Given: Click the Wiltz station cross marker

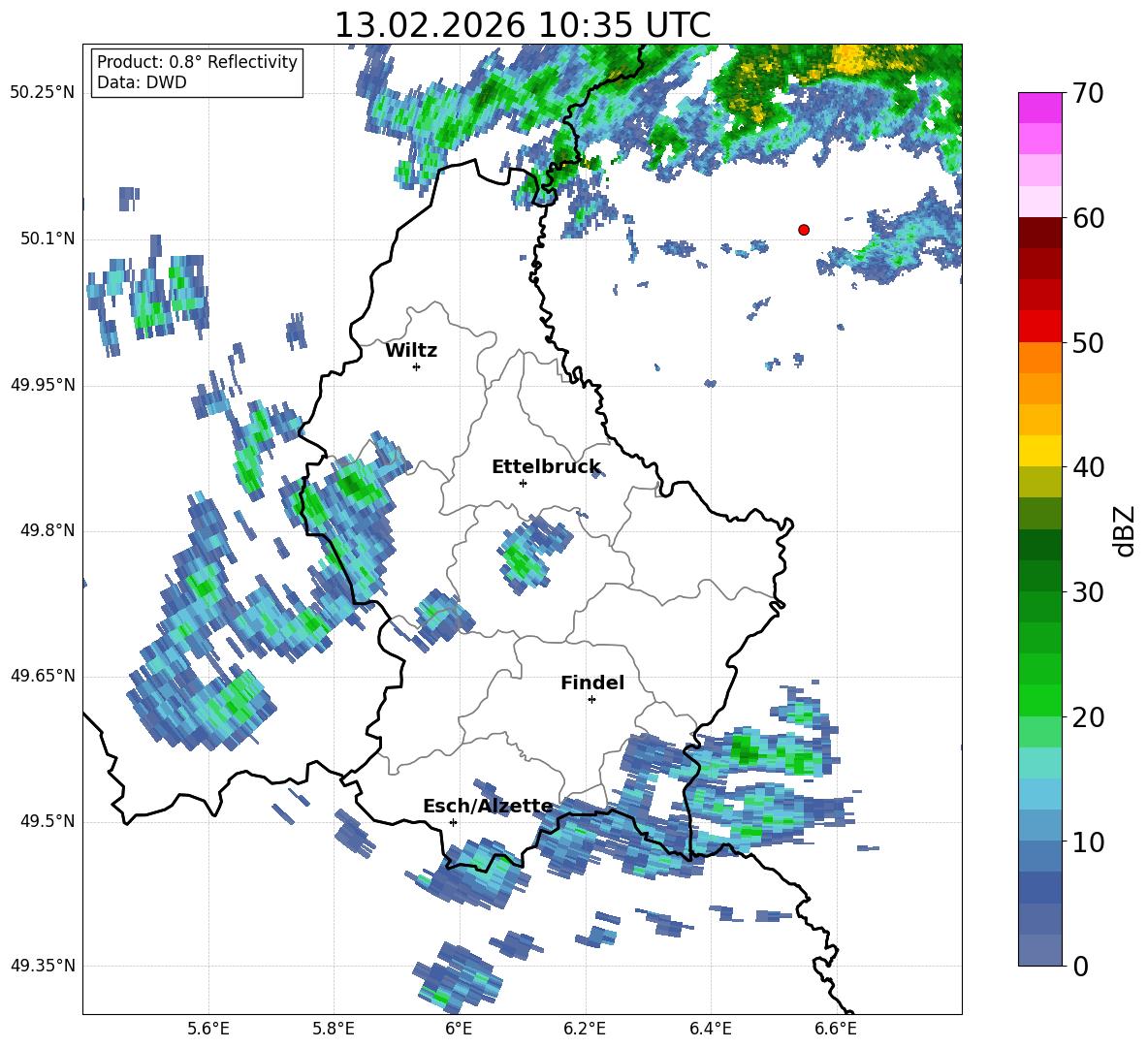Looking at the screenshot, I should (x=417, y=367).
